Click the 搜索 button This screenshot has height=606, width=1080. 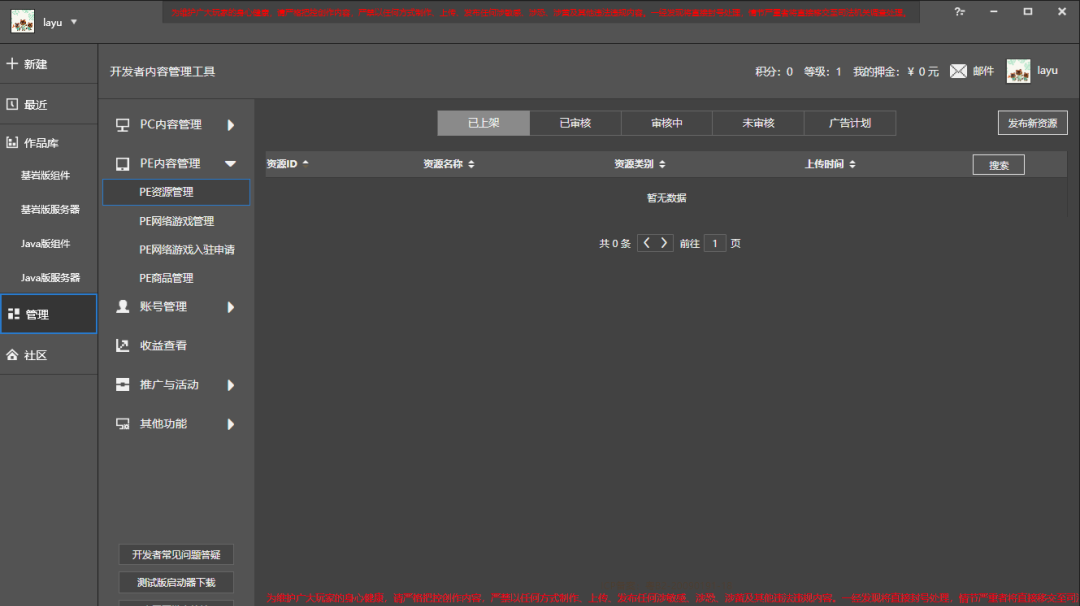point(999,165)
